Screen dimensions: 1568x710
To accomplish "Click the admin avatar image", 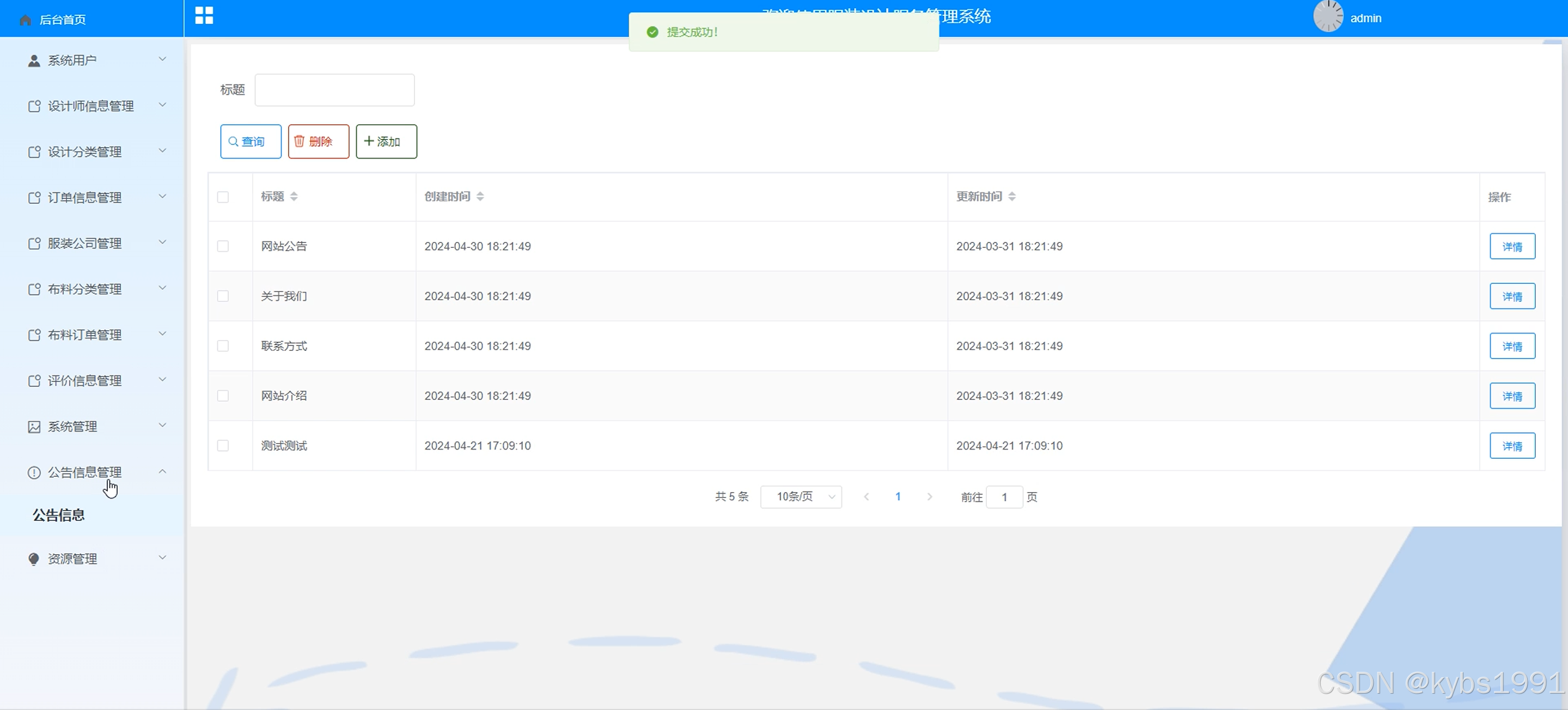I will pyautogui.click(x=1328, y=16).
